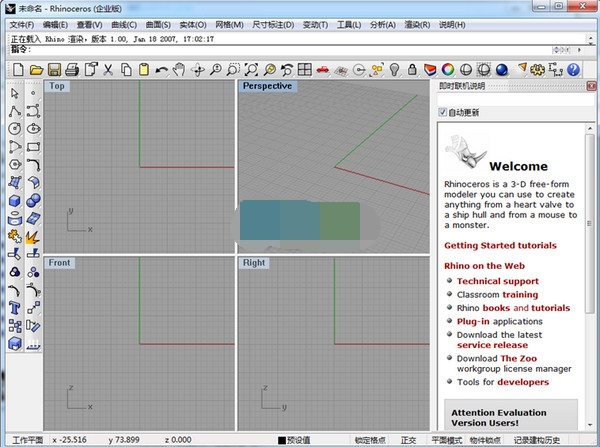Click the Open file folder icon
This screenshot has width=600, height=447.
pyautogui.click(x=36, y=70)
